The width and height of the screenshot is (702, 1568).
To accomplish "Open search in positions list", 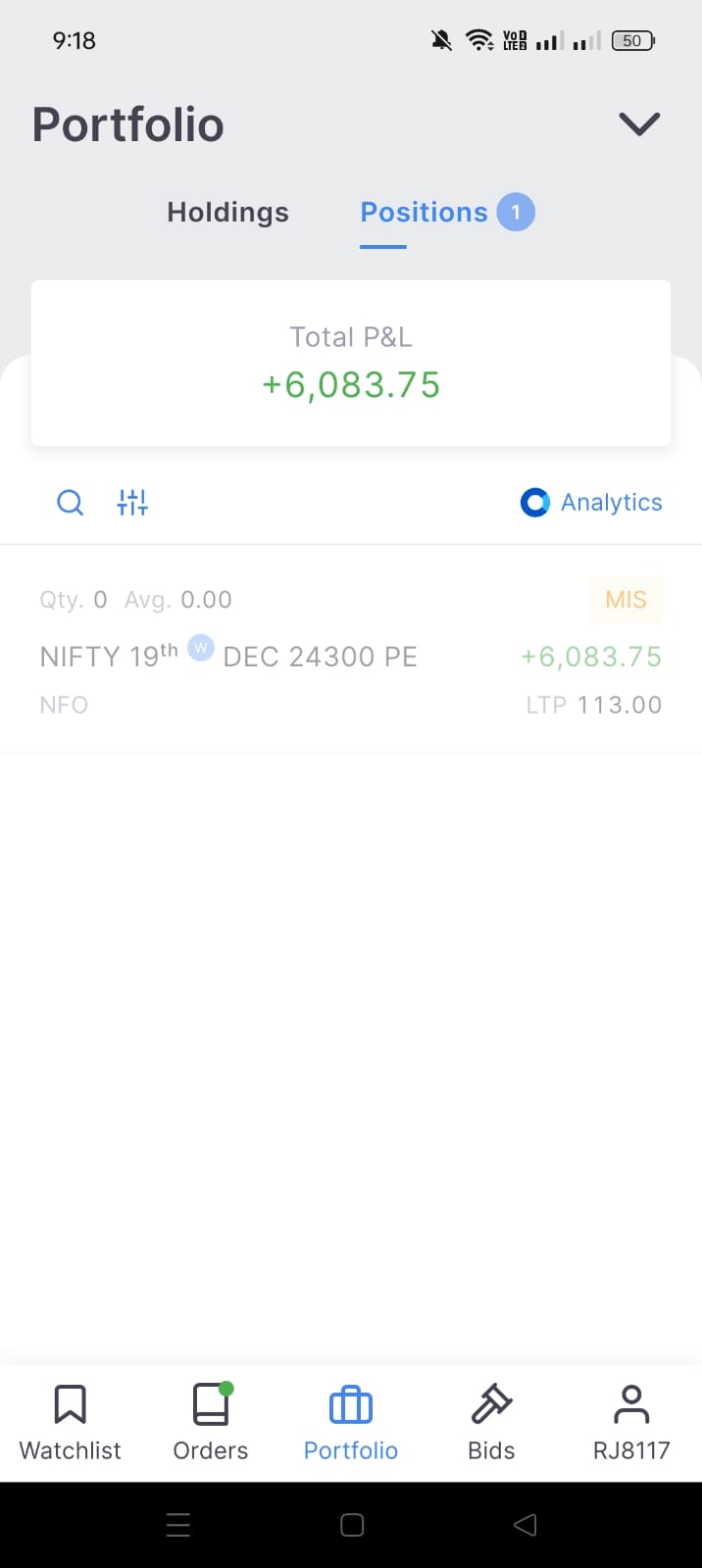I will point(71,503).
